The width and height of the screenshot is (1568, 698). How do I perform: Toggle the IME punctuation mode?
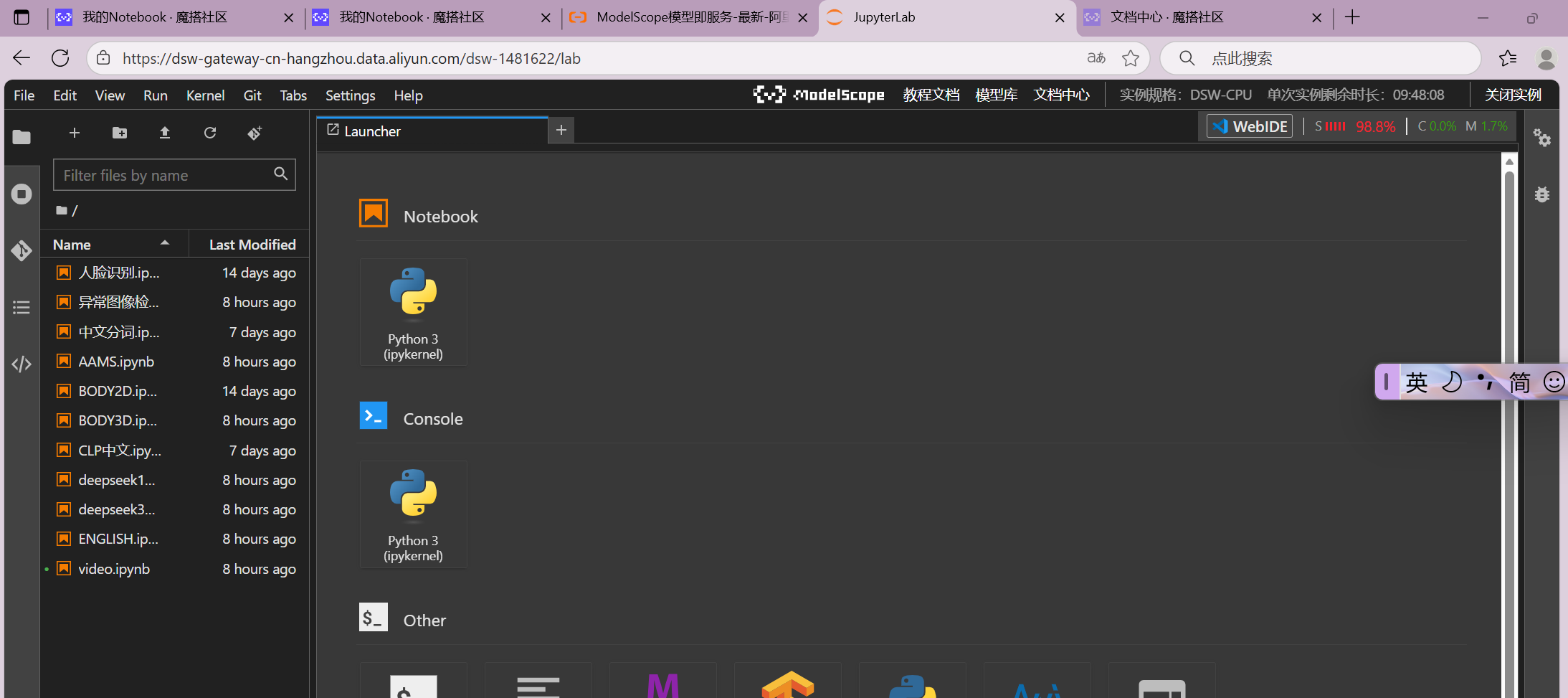coord(1486,381)
